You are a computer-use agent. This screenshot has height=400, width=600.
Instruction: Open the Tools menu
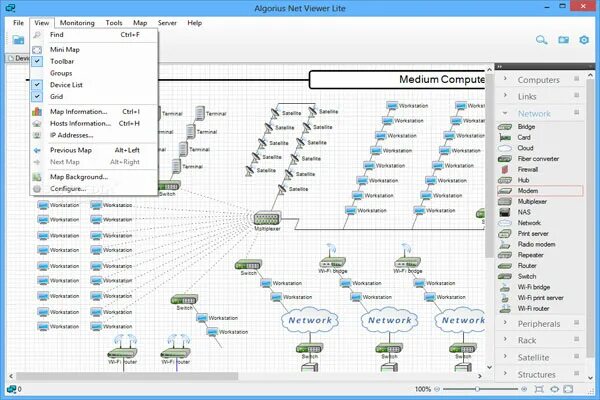[114, 23]
